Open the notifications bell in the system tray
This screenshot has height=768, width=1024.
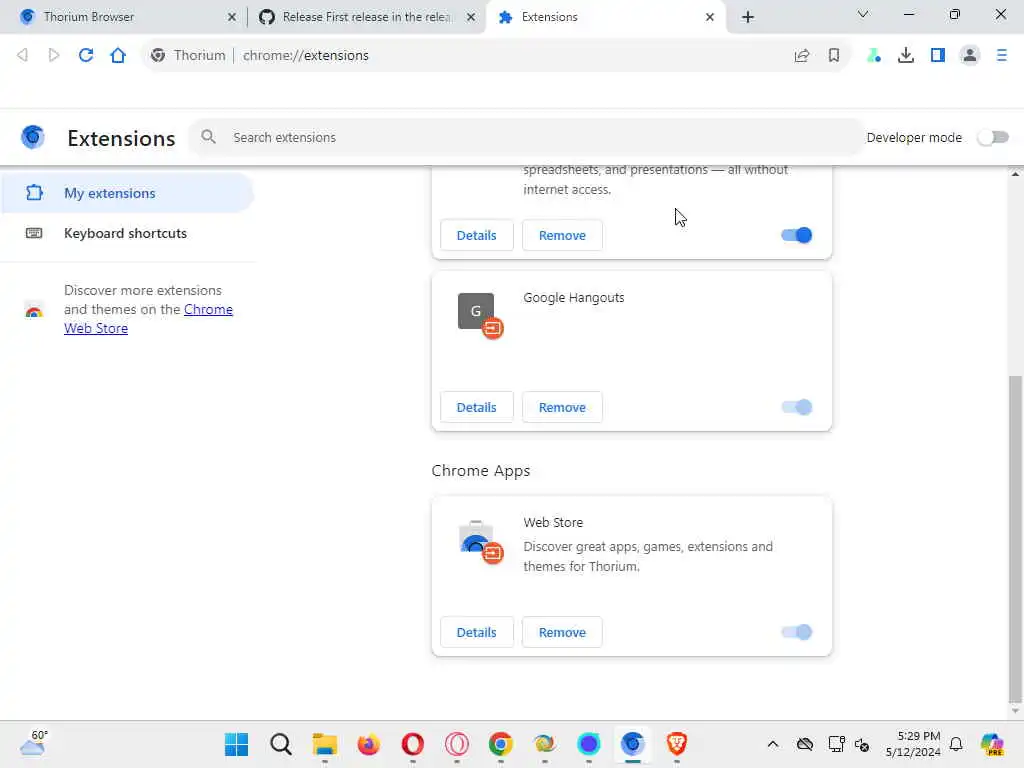[956, 744]
